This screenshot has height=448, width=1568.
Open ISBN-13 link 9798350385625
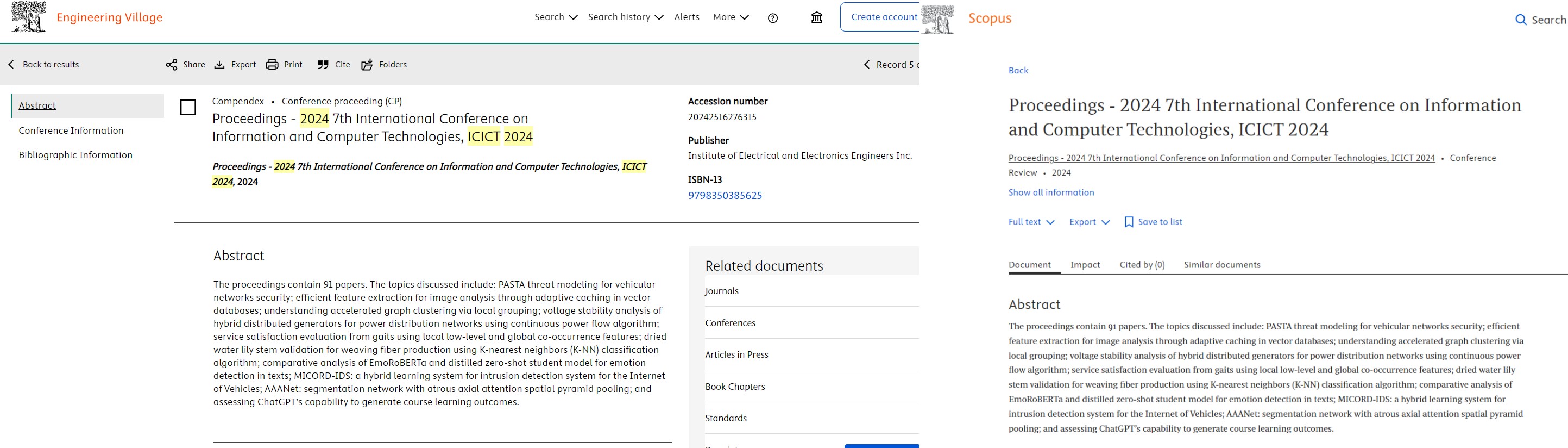(x=725, y=196)
